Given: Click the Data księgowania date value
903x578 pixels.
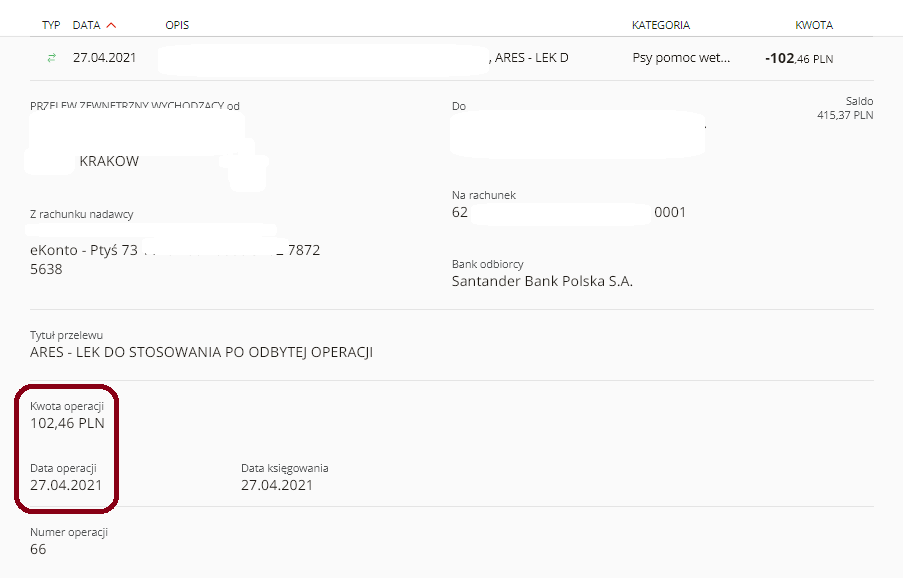Looking at the screenshot, I should coord(276,485).
